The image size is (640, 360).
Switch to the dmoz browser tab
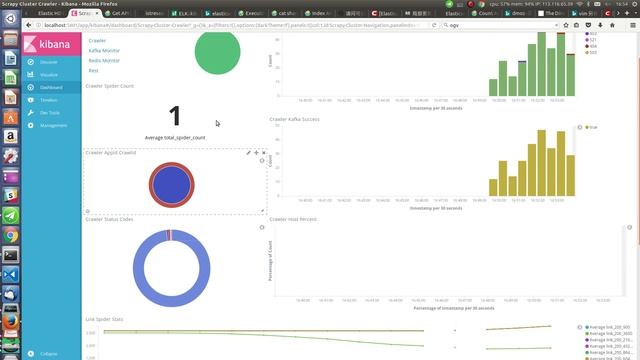click(x=518, y=13)
